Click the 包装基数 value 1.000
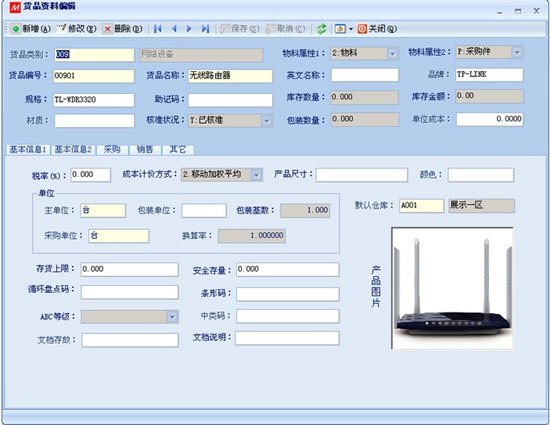Image resolution: width=550 pixels, height=425 pixels. point(305,211)
